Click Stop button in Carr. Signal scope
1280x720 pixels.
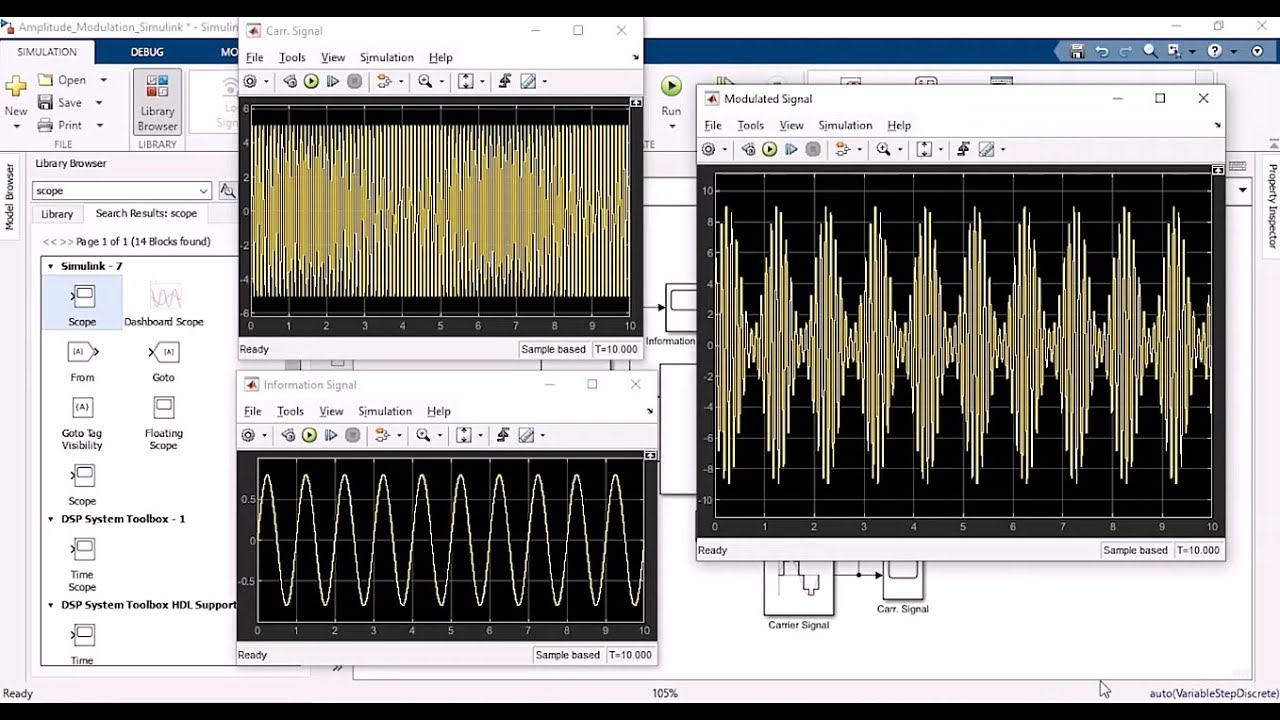[354, 82]
